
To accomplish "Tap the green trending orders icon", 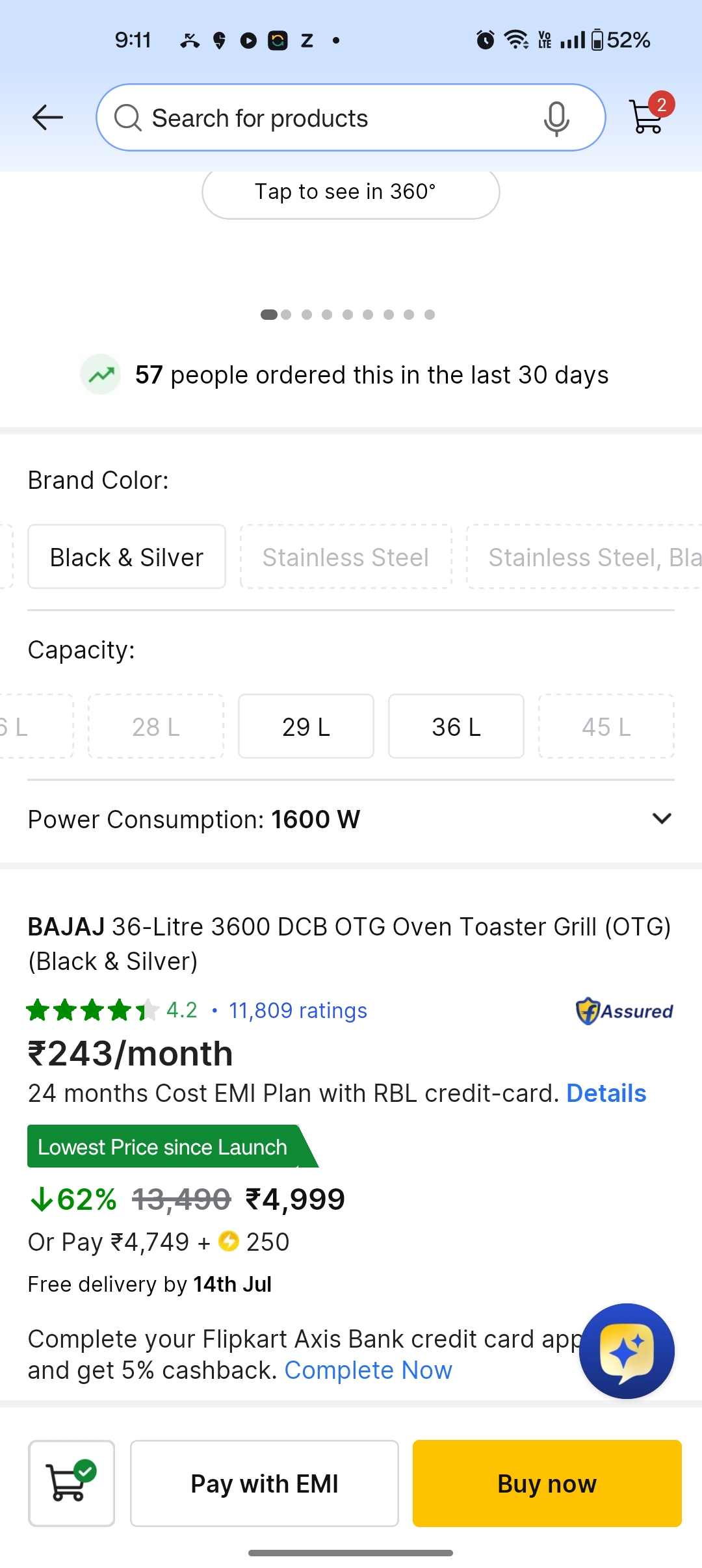I will [101, 374].
